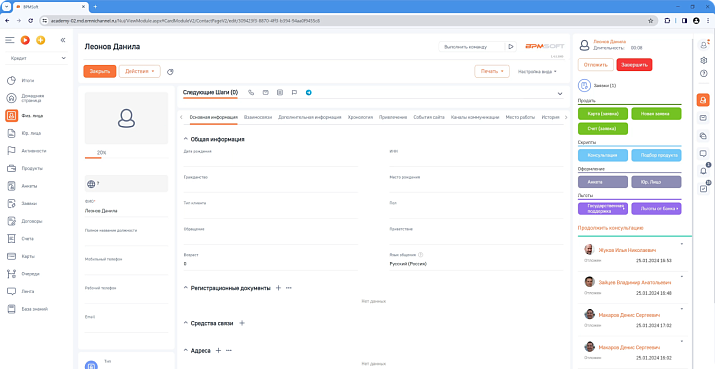This screenshot has width=715, height=369.
Task: Switch to the Хронология tab
Action: click(360, 117)
